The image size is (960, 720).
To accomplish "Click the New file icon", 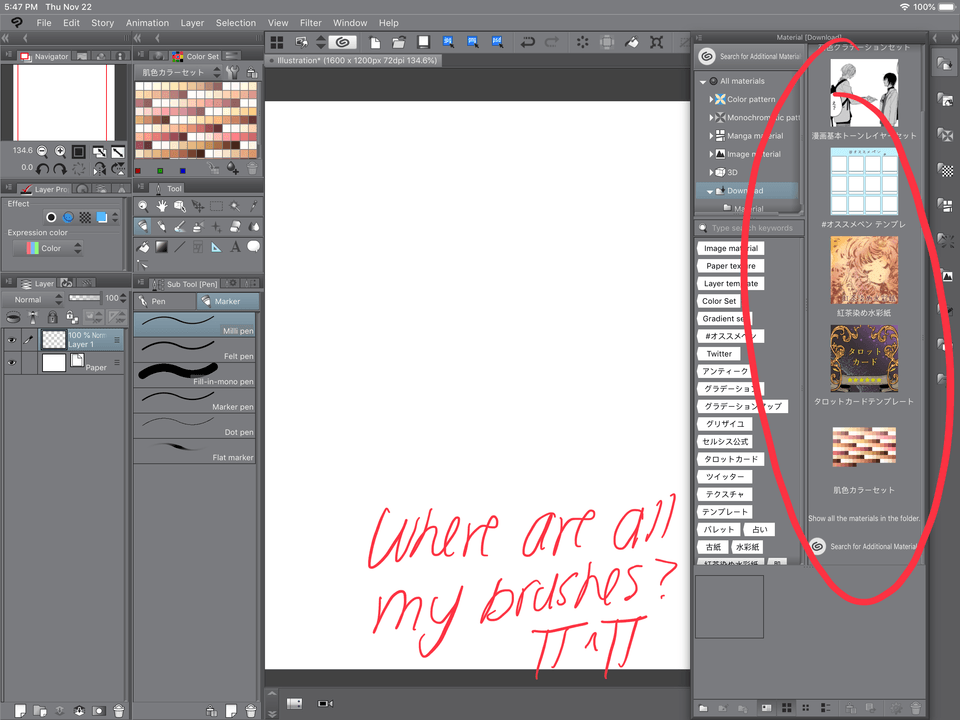I will [374, 42].
